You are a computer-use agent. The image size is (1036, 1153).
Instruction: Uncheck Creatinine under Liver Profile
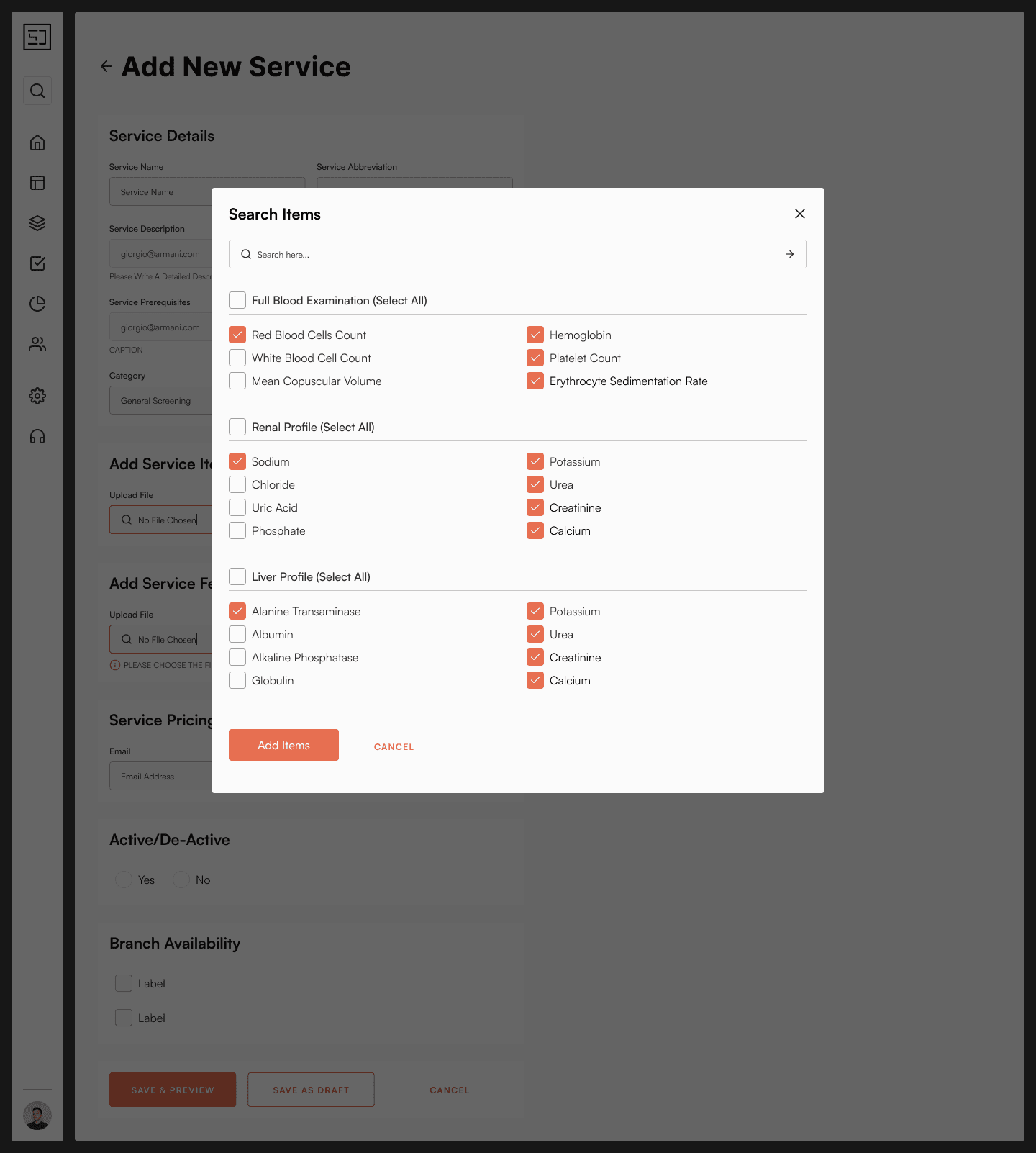(x=535, y=657)
